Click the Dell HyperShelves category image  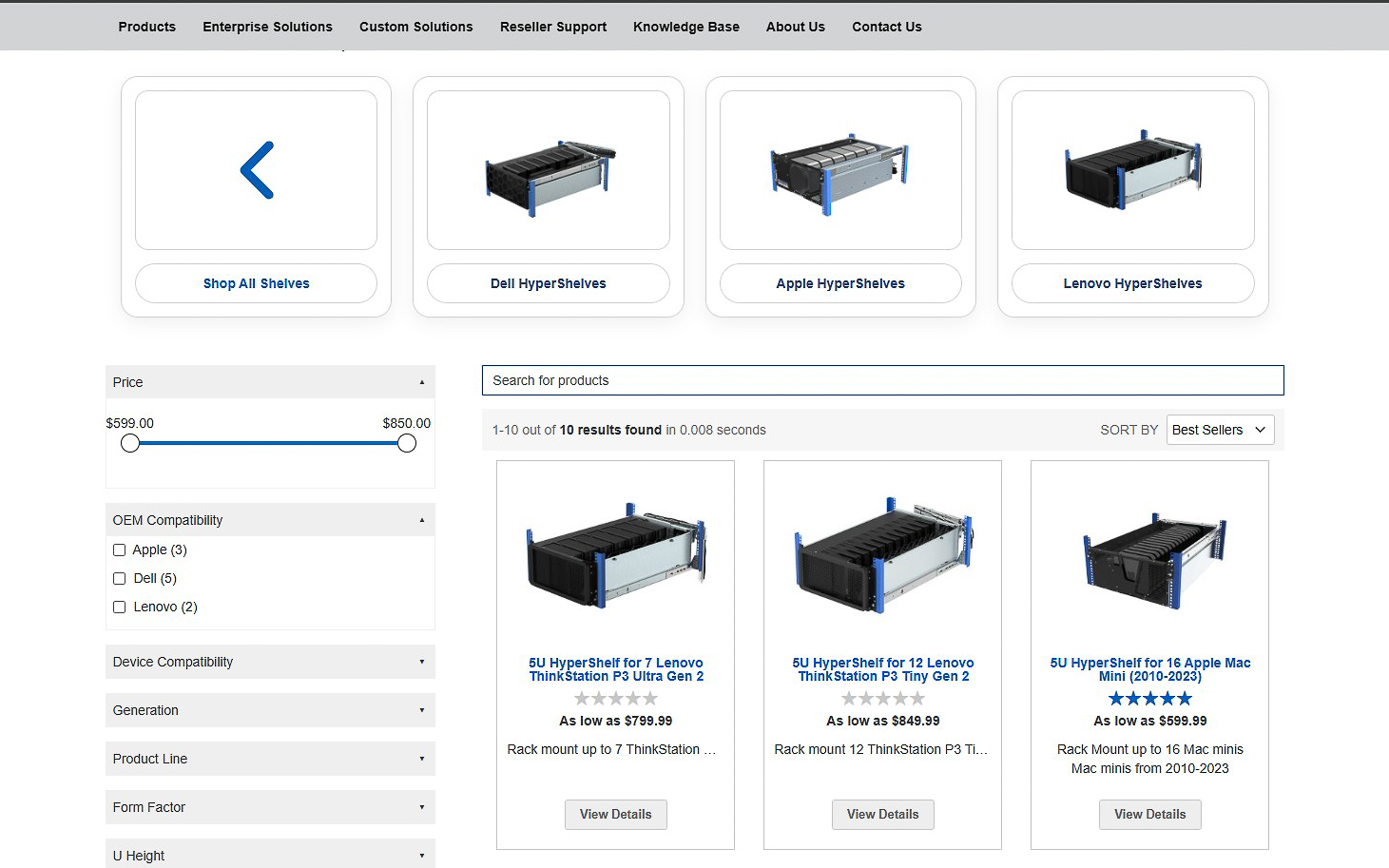pos(549,170)
